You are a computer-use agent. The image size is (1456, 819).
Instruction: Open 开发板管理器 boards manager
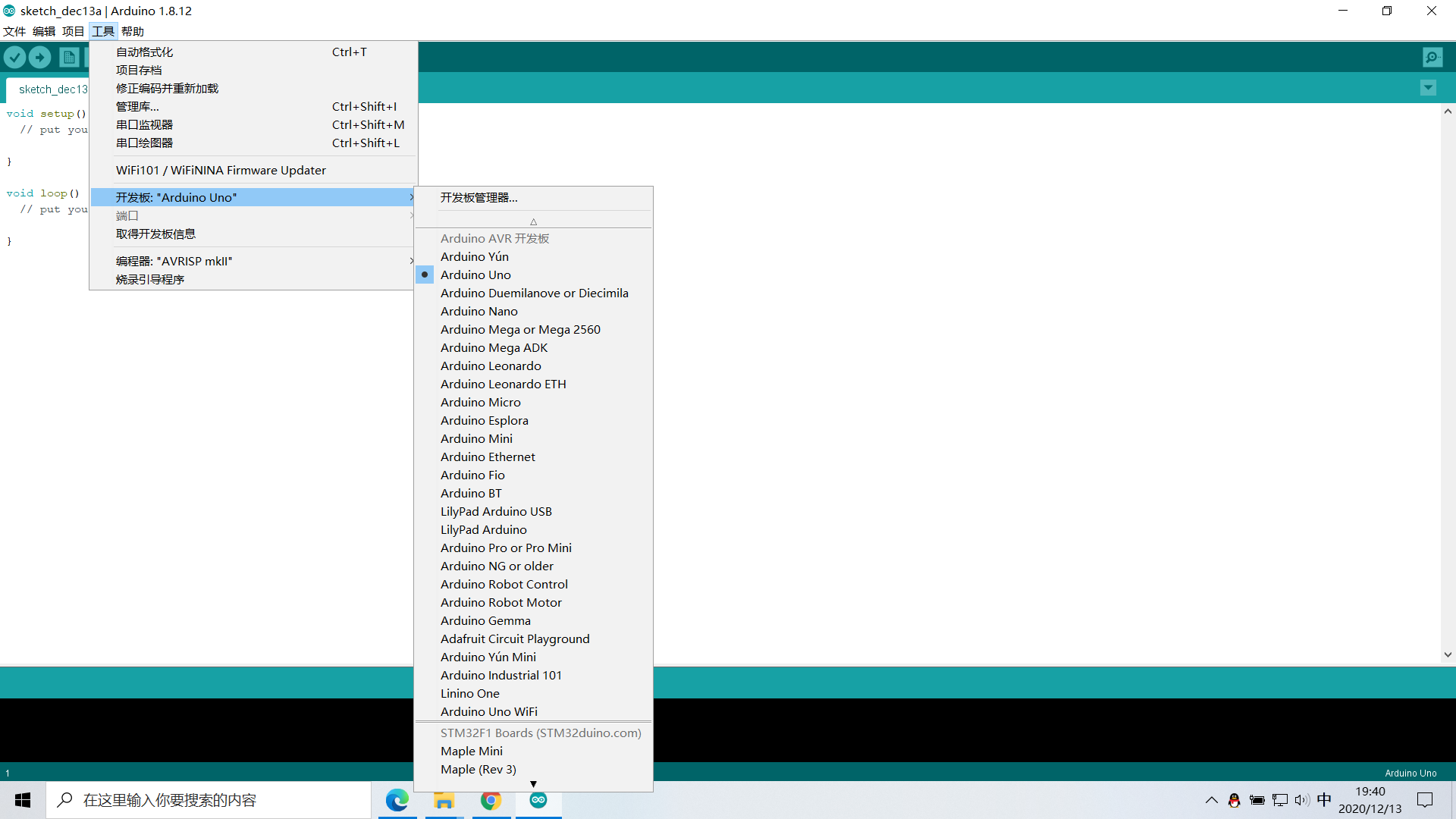click(x=479, y=197)
